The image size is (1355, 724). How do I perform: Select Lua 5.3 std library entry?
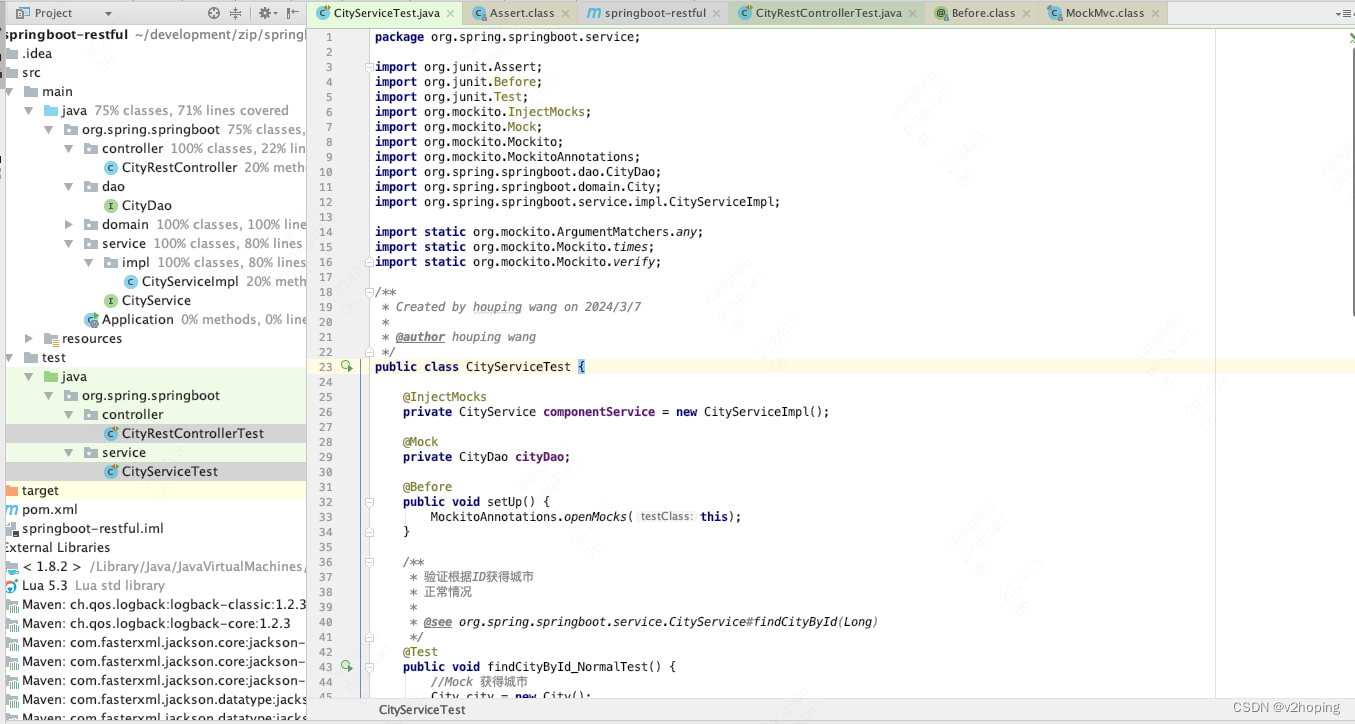coord(93,586)
